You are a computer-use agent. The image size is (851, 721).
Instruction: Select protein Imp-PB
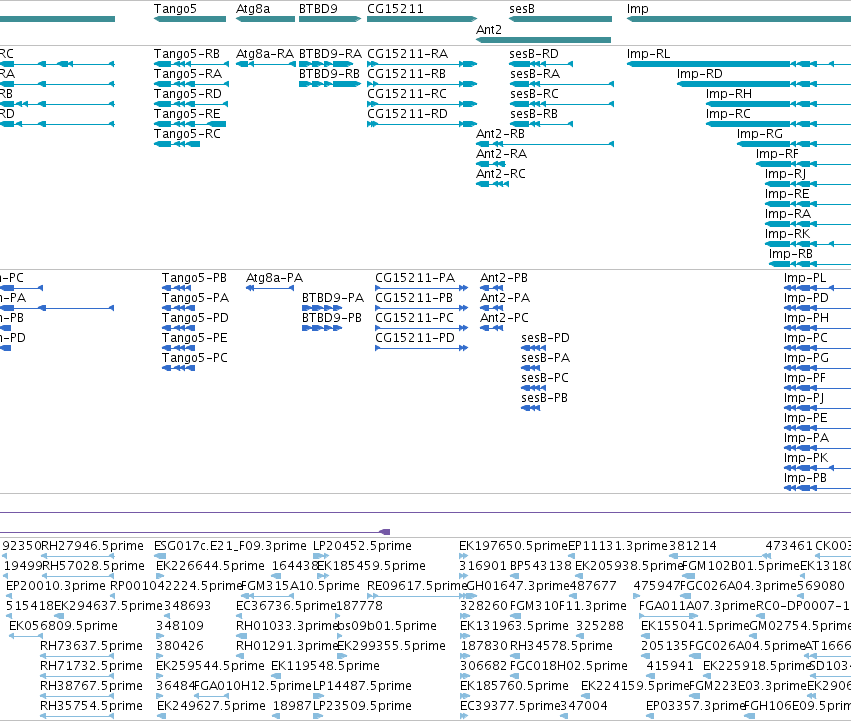(817, 489)
